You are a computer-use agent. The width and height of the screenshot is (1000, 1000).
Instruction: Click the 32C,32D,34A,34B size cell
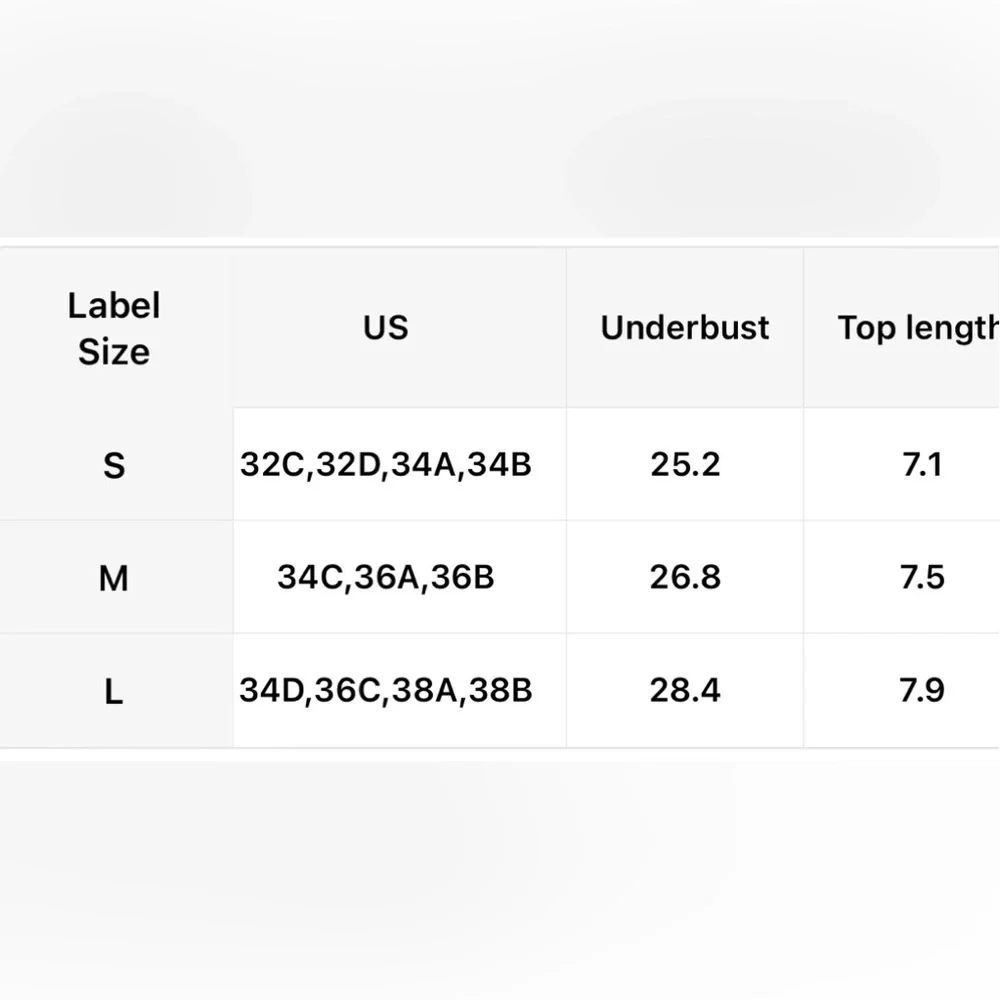click(386, 464)
